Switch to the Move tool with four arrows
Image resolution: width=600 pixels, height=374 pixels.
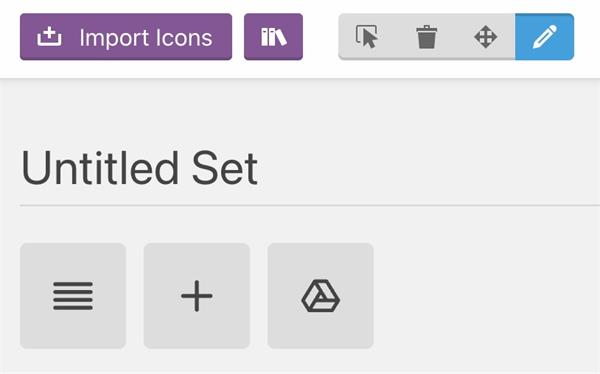point(485,37)
